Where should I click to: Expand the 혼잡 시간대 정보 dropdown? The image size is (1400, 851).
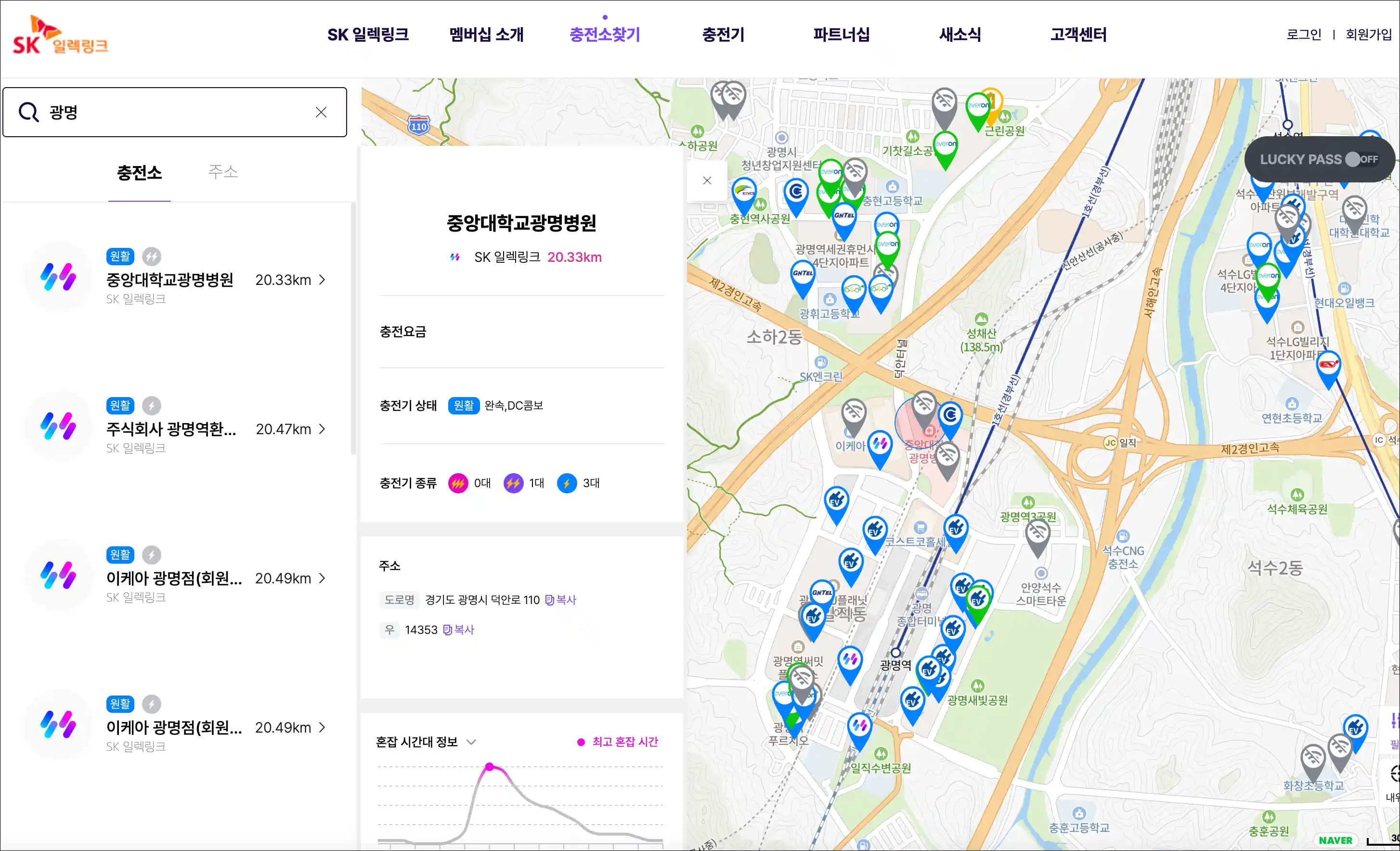(x=471, y=742)
